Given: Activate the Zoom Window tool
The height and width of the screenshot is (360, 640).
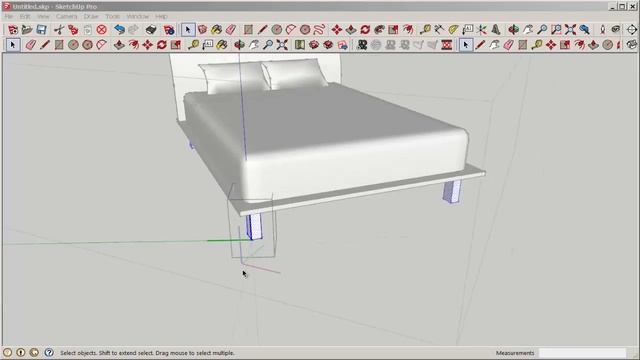Looking at the screenshot, I should tap(556, 29).
